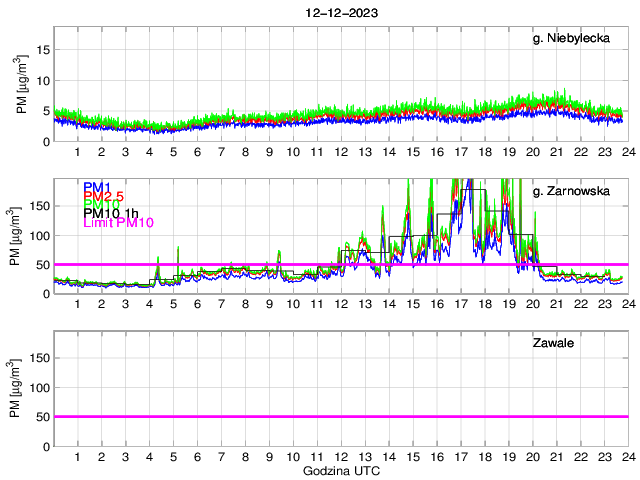The width and height of the screenshot is (640, 480).
Task: Click the blue PM1 legend entry
Action: click(x=97, y=187)
